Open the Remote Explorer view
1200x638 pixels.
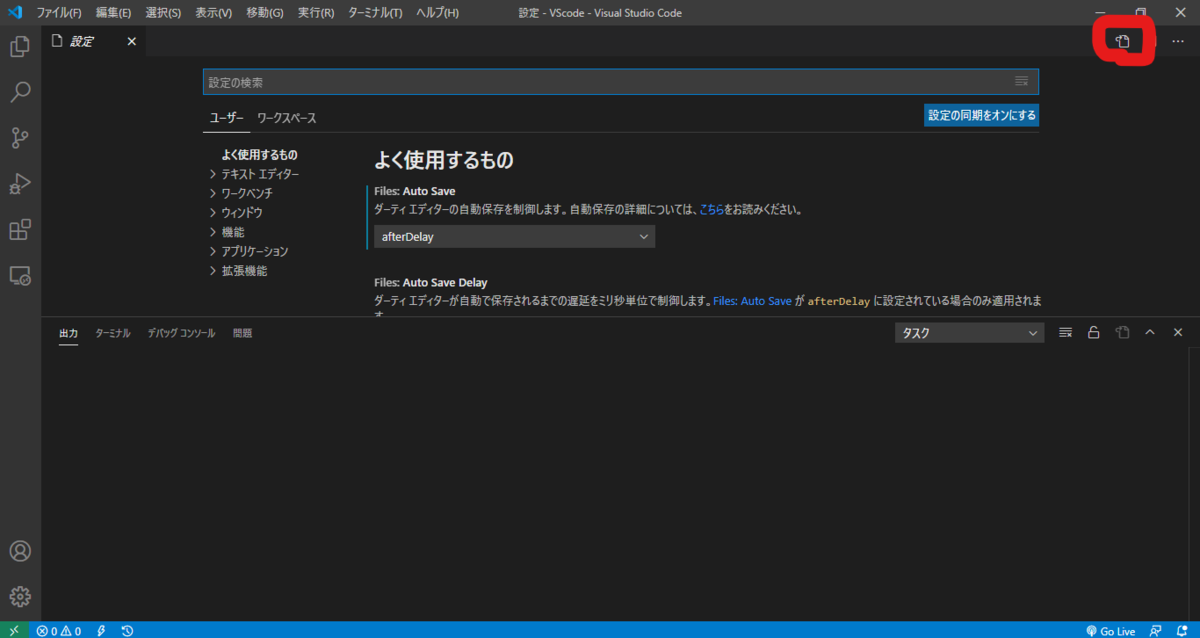[20, 276]
